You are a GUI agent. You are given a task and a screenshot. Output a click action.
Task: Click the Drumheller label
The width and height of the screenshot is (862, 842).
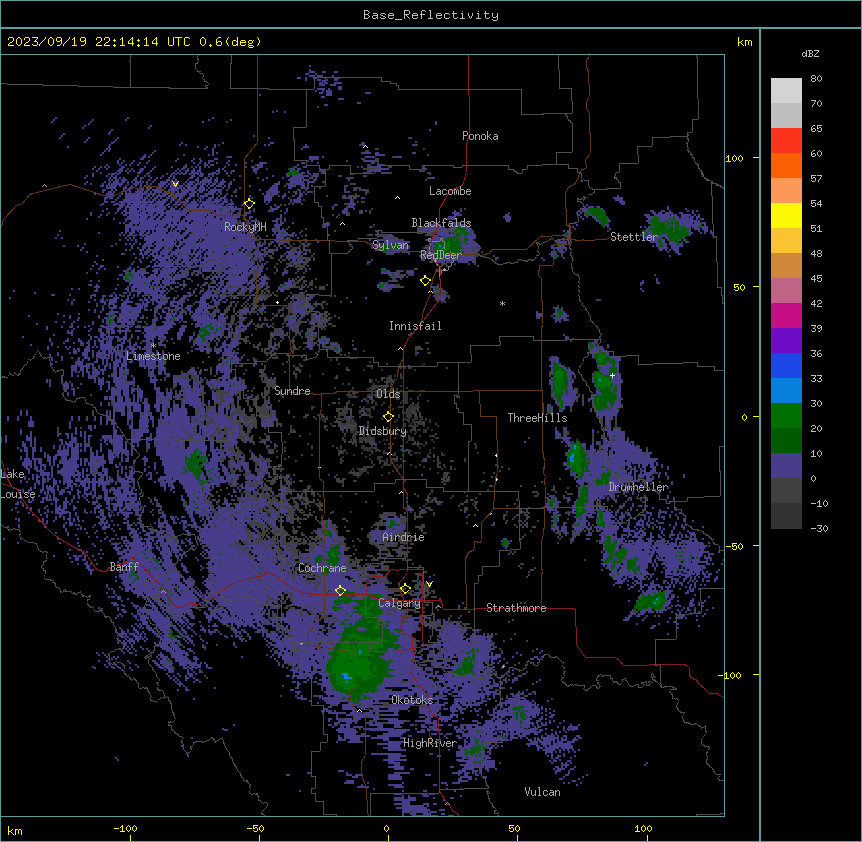638,487
